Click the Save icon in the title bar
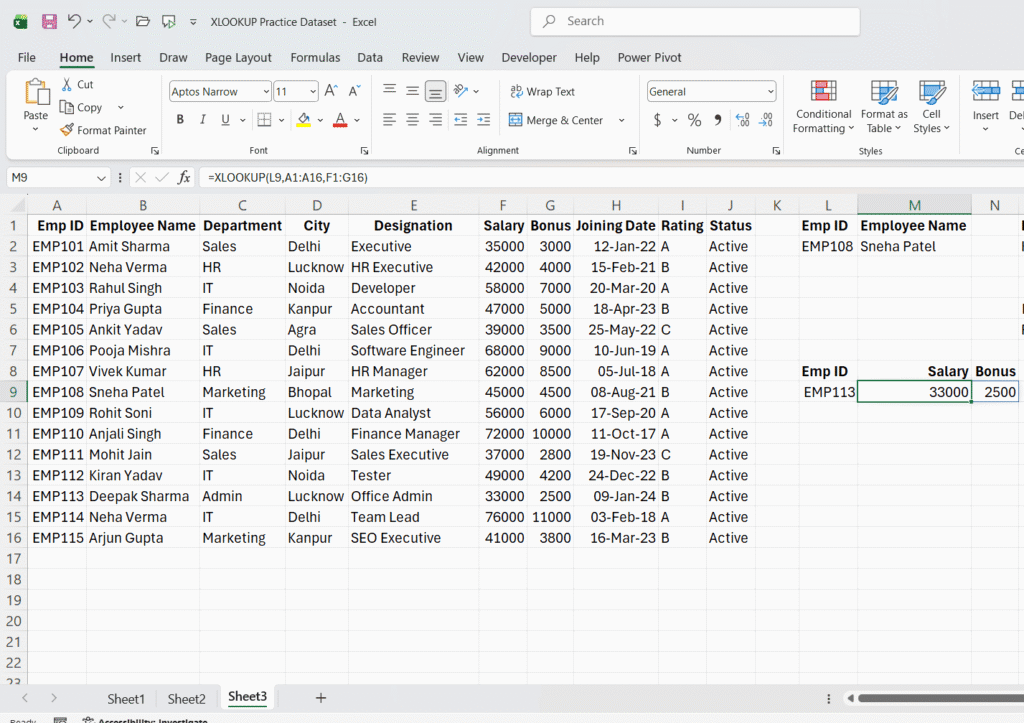This screenshot has height=723, width=1024. coord(49,21)
